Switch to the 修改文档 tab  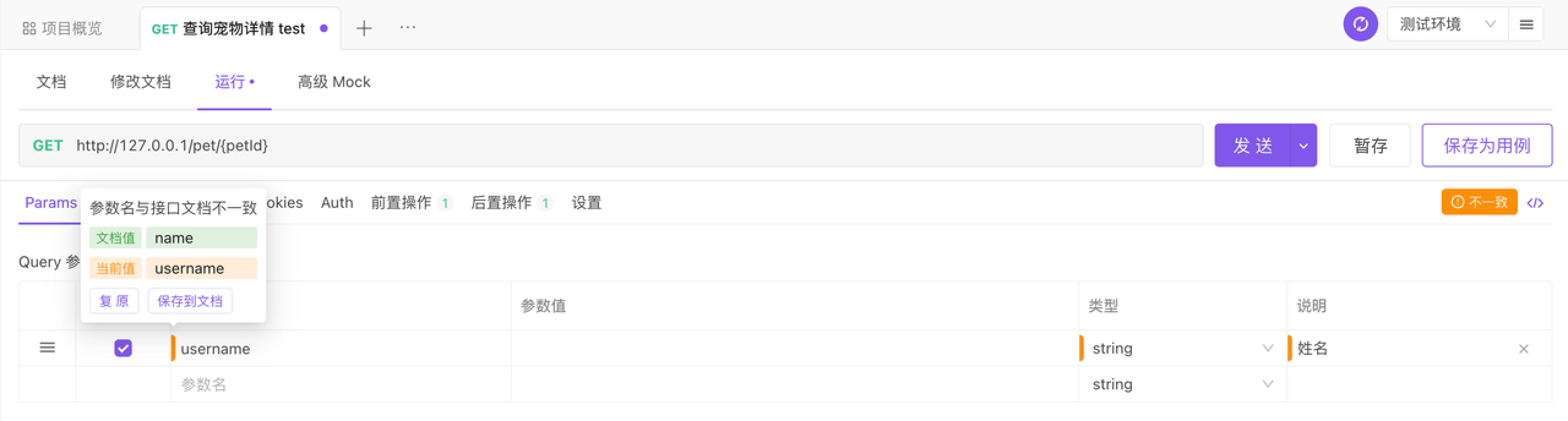(x=140, y=82)
